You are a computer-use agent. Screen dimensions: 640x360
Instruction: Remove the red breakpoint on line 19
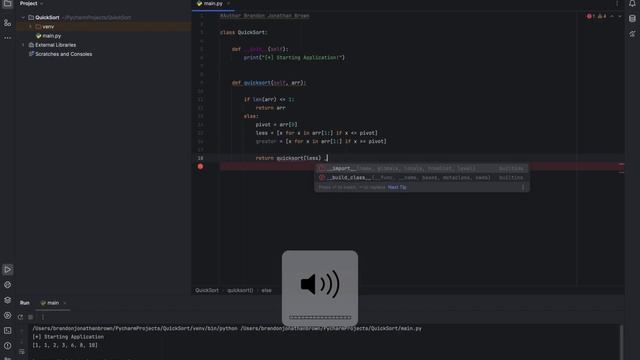(x=200, y=167)
